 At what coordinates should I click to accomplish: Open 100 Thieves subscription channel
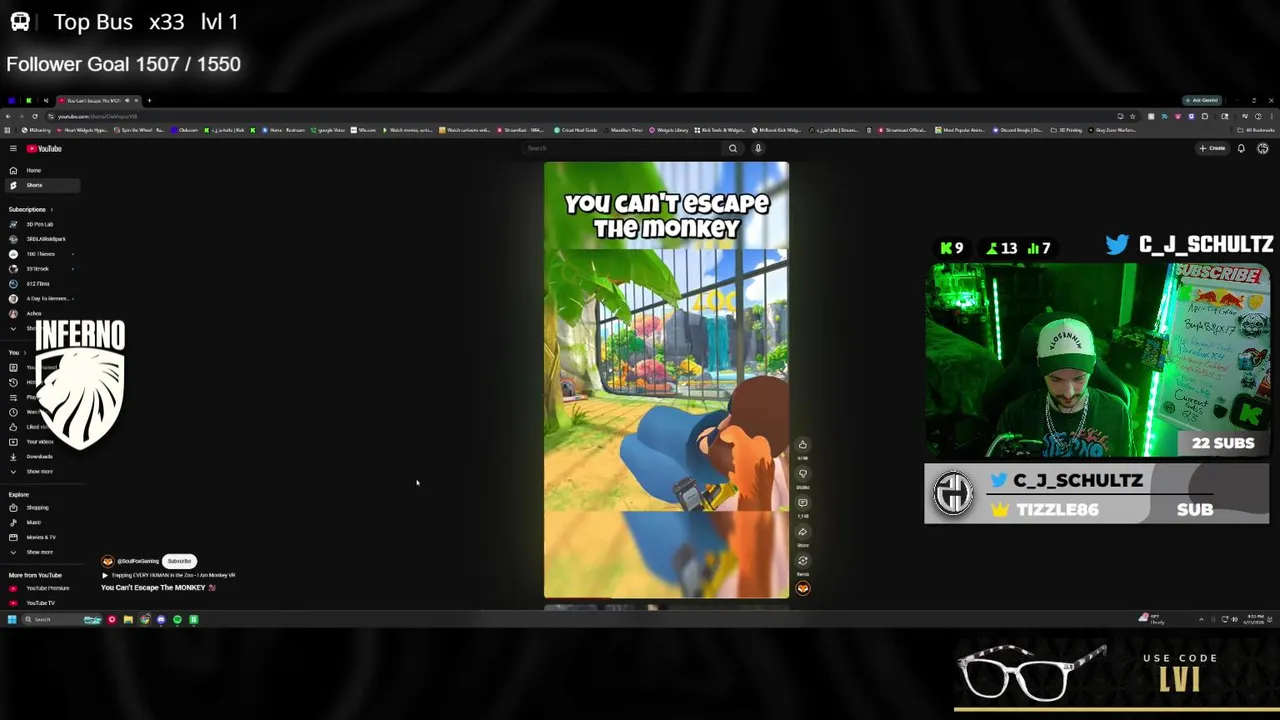[x=40, y=254]
